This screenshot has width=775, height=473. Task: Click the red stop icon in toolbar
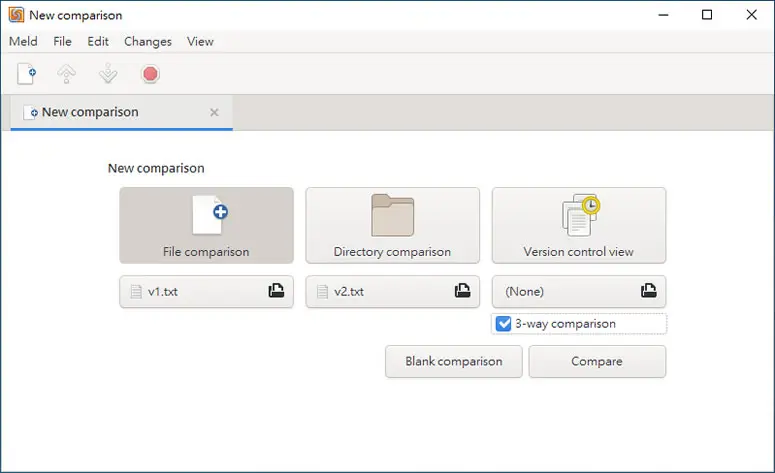click(150, 74)
